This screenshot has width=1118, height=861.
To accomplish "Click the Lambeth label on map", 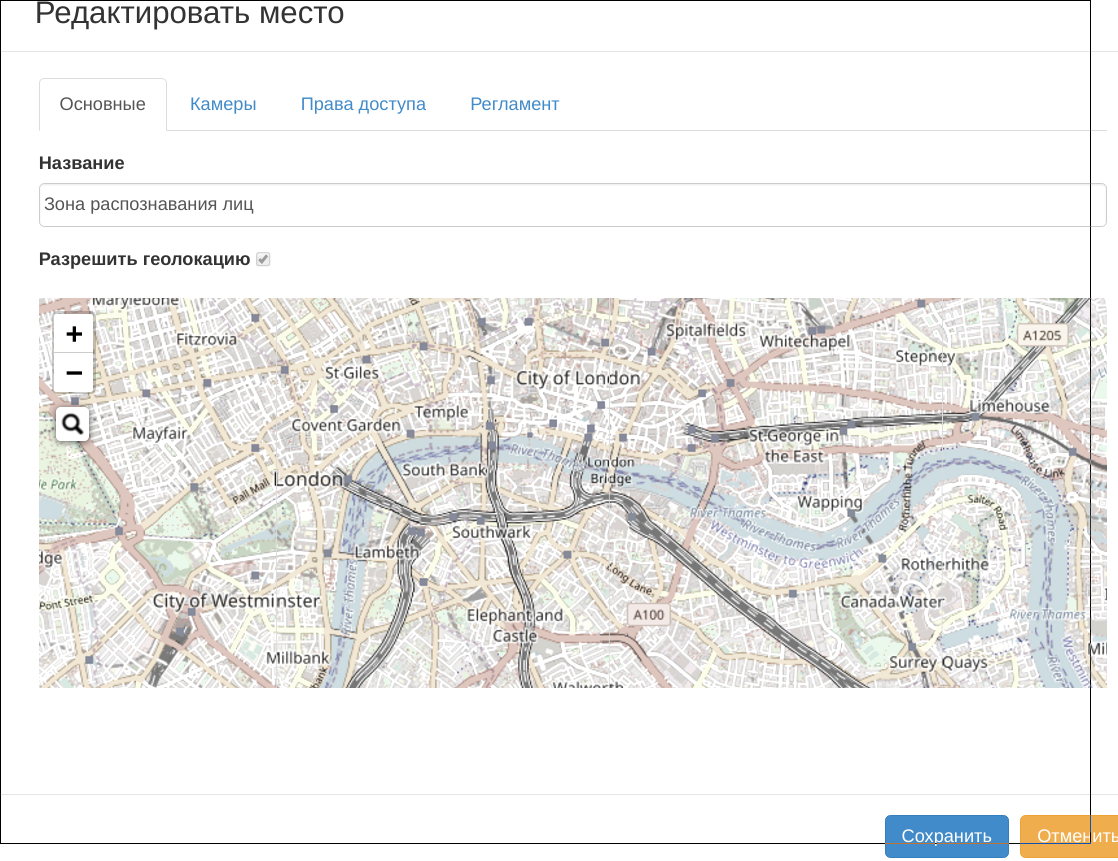I will (x=386, y=552).
